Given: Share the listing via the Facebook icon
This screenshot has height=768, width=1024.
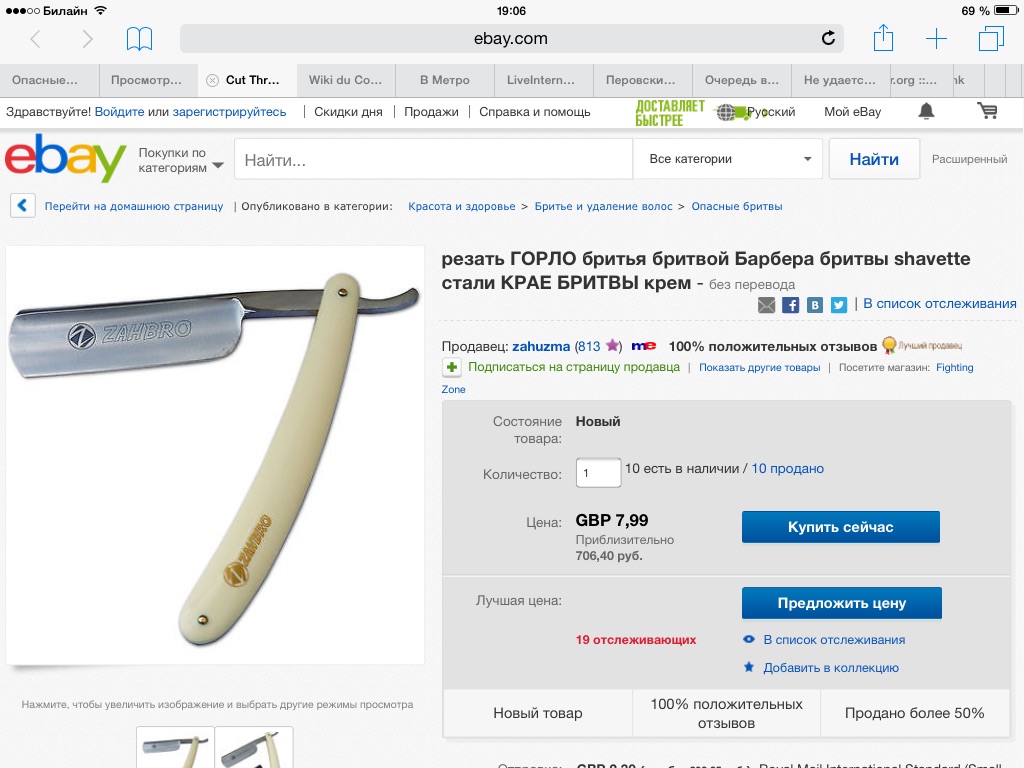Looking at the screenshot, I should 790,305.
